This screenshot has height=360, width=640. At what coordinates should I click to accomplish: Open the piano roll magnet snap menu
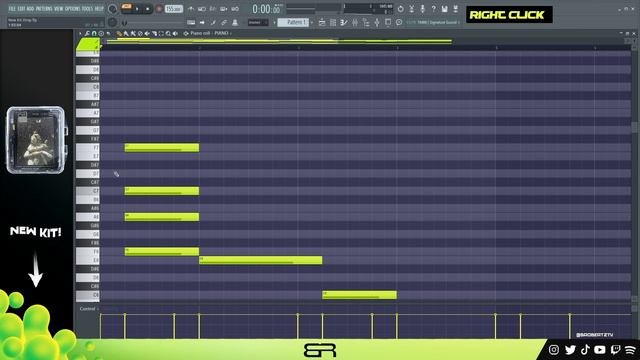coord(94,33)
